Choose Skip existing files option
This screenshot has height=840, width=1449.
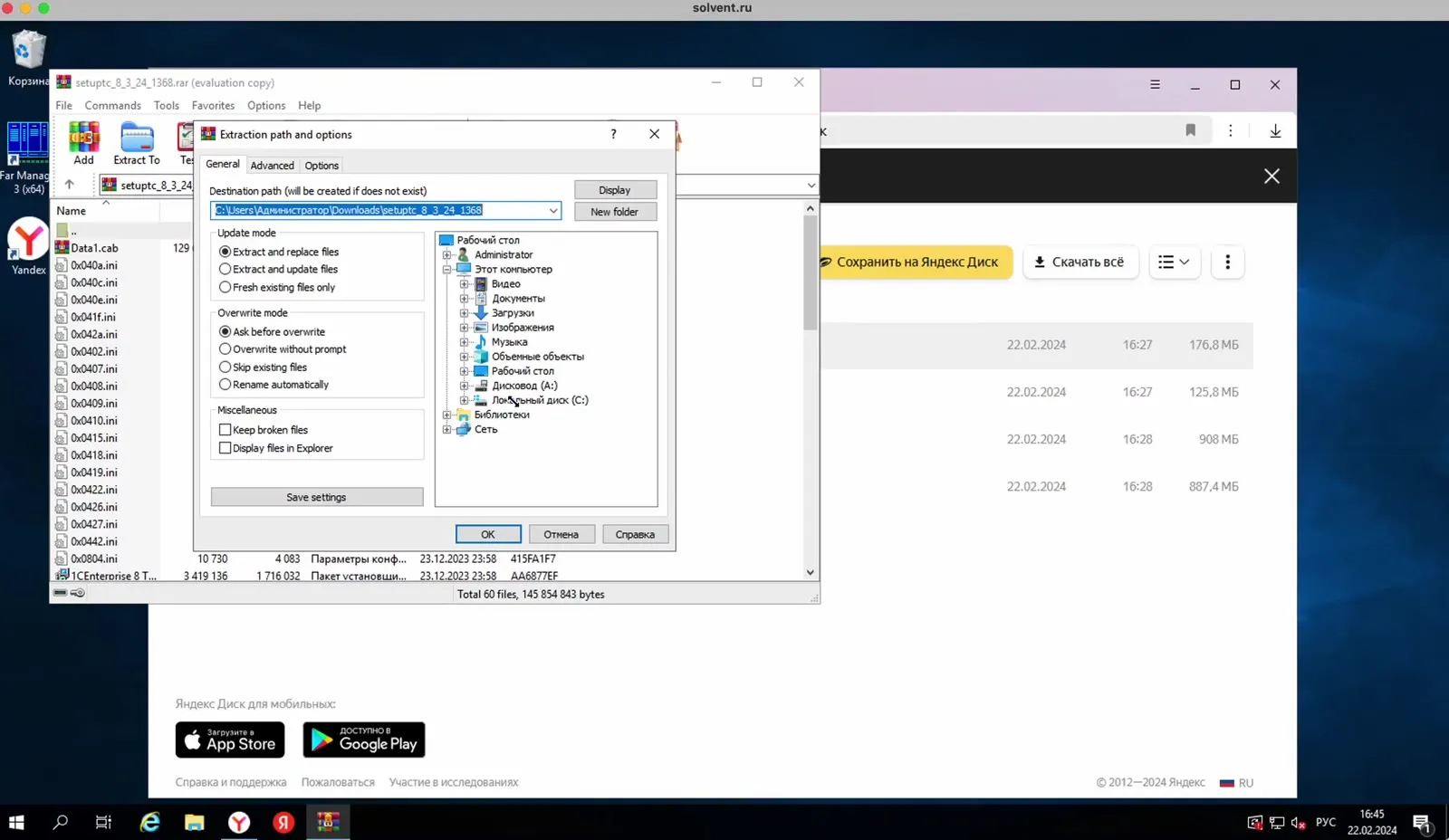263,367
